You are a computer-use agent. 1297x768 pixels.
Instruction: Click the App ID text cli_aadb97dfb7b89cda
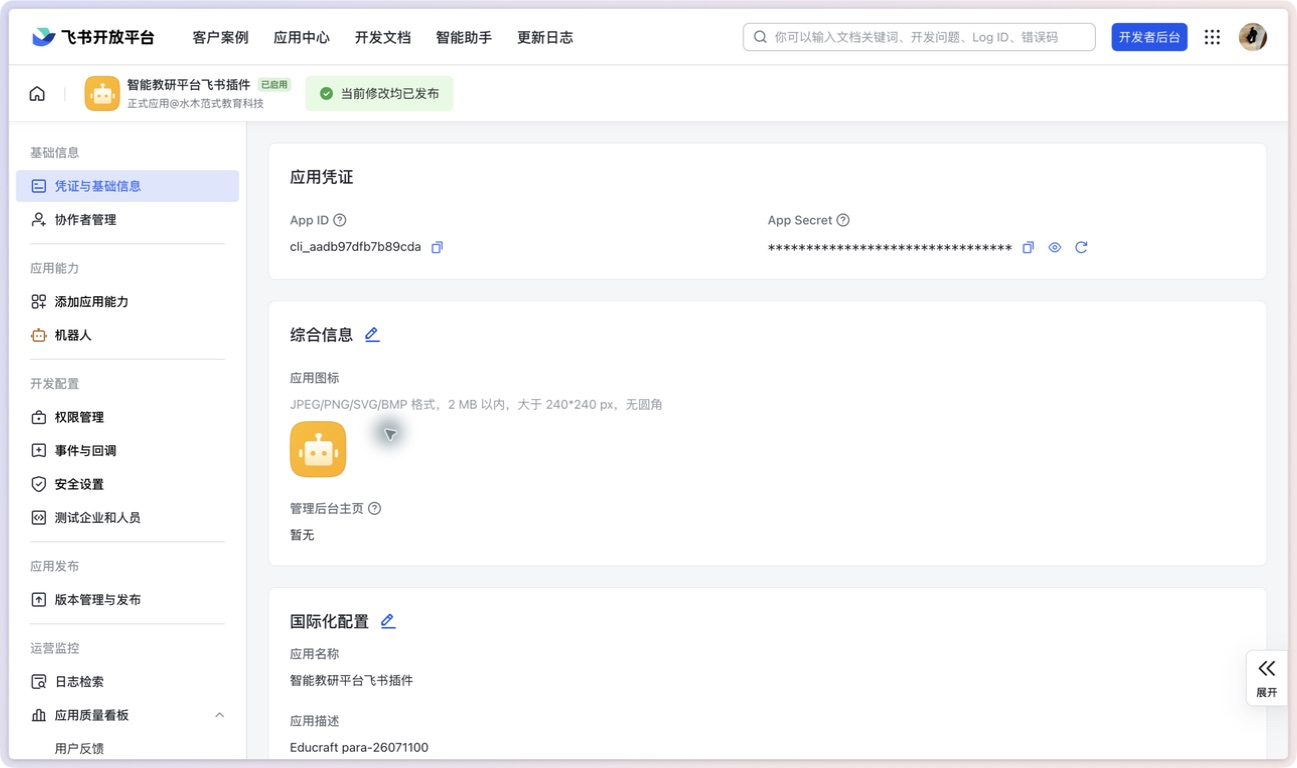click(355, 247)
